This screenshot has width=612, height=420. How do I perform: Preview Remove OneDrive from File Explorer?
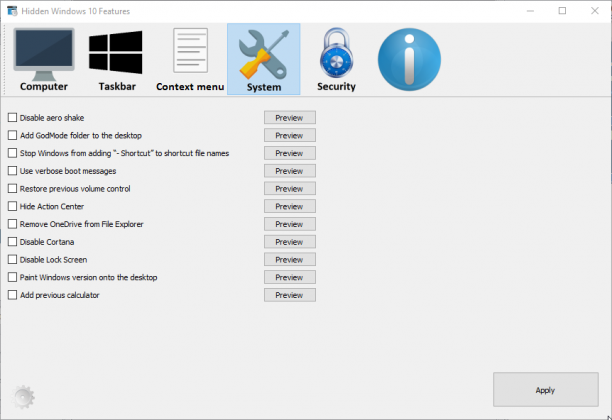(x=290, y=224)
